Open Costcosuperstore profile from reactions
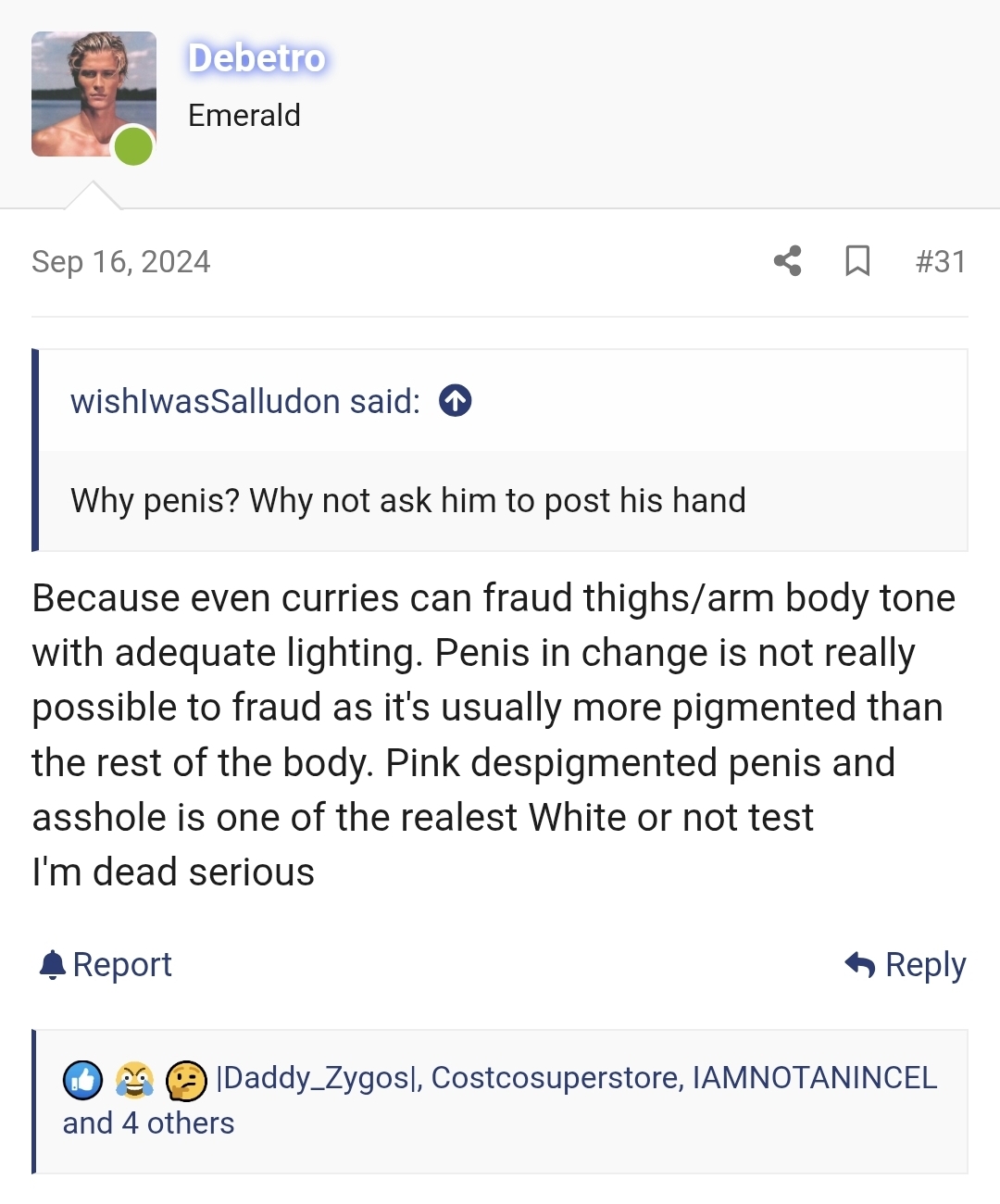Screen dimensions: 1000x1204 [557, 1078]
